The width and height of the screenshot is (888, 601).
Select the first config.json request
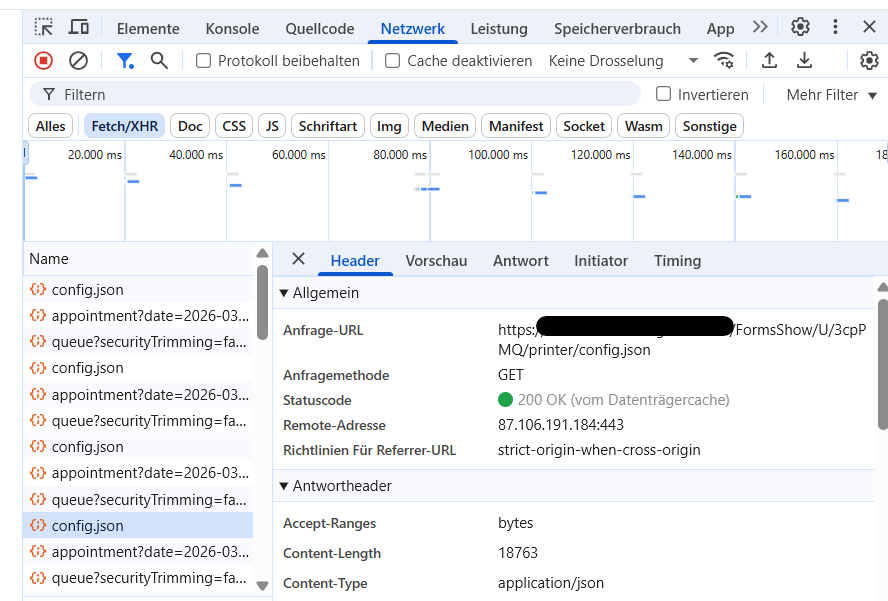[x=138, y=289]
